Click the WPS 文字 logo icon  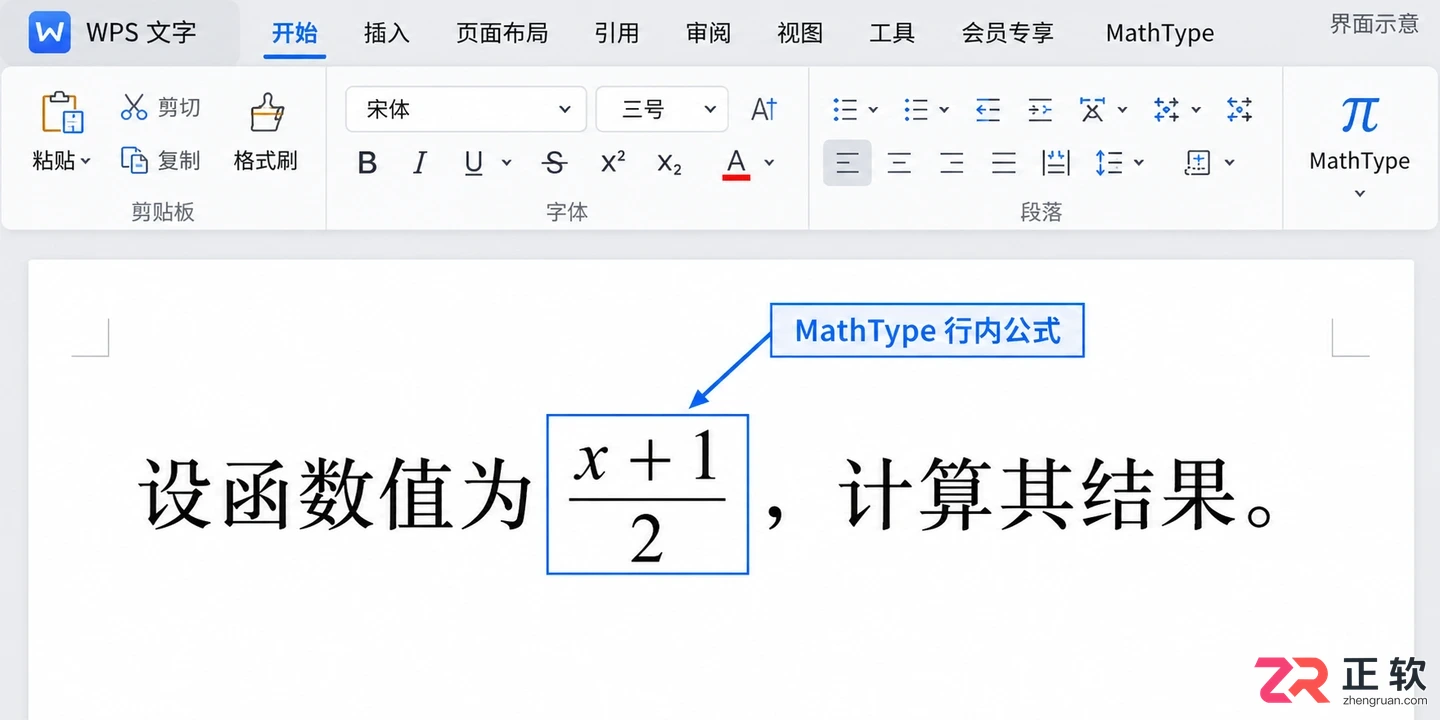[x=50, y=32]
